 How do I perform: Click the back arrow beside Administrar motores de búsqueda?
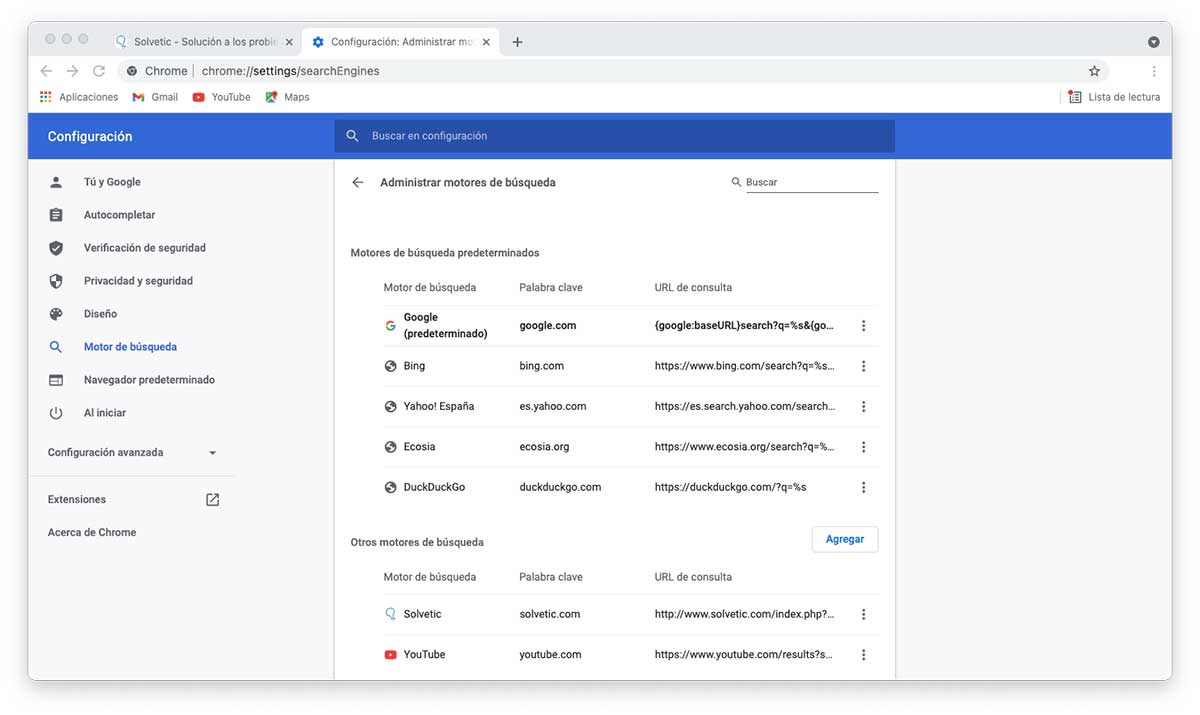pyautogui.click(x=358, y=183)
